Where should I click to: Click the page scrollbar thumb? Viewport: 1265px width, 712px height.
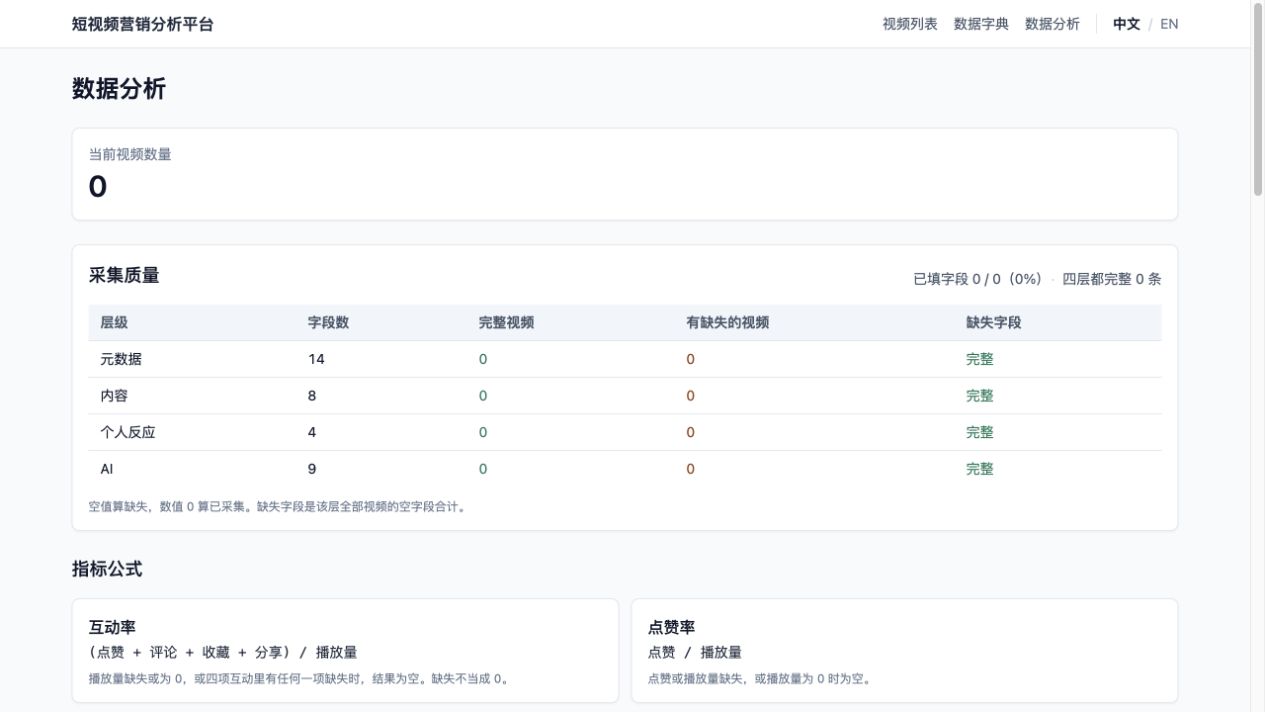click(x=1258, y=100)
